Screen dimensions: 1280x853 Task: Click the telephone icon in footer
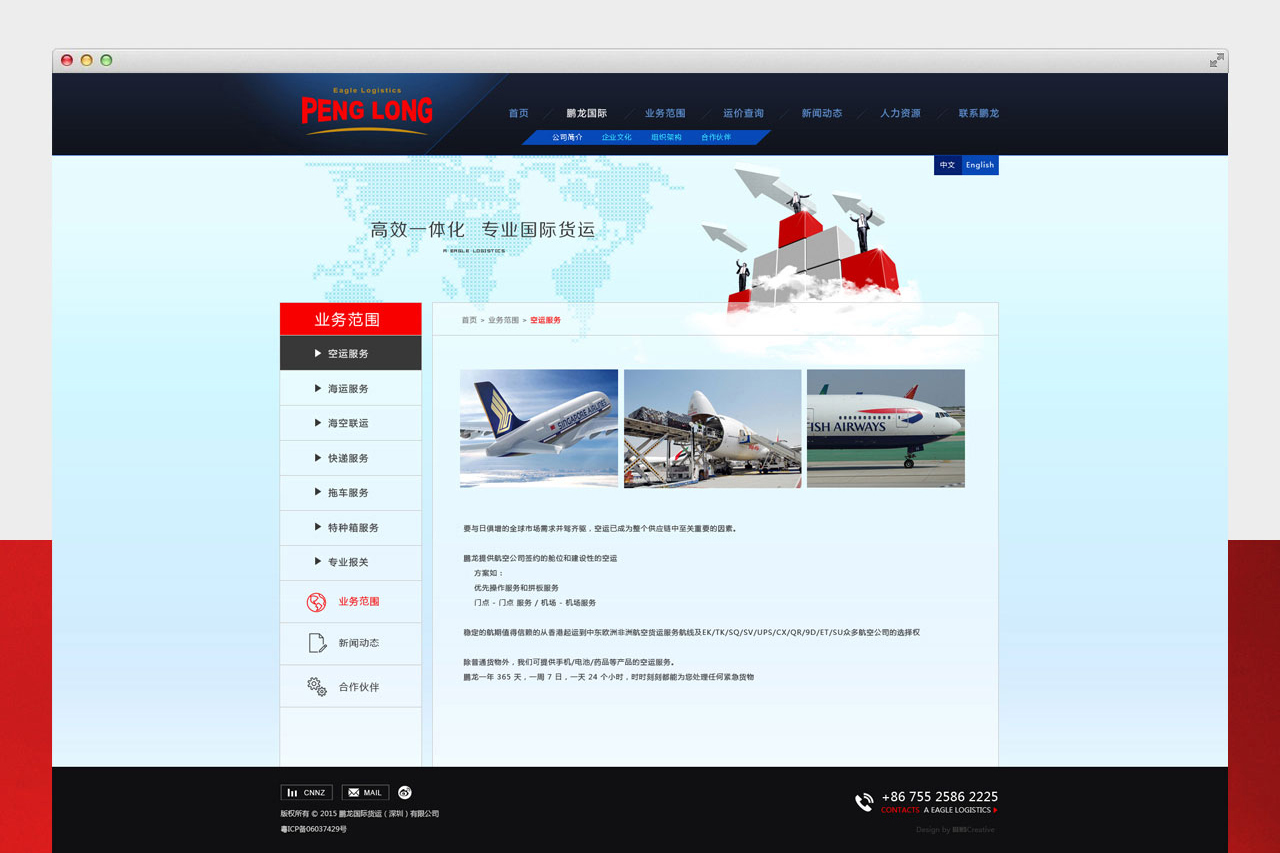point(864,802)
